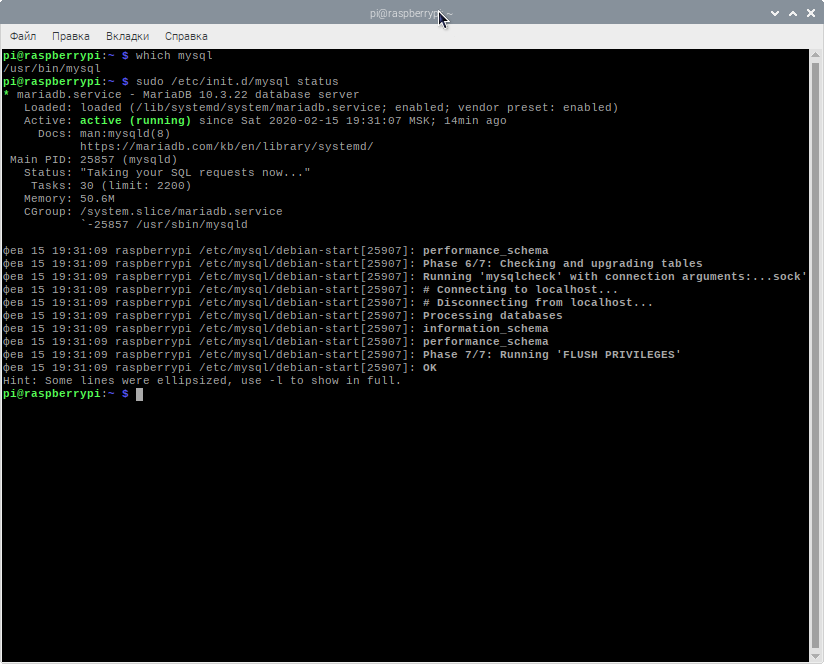Open the Вкладки menu
Viewport: 824px width, 664px height.
(x=127, y=36)
